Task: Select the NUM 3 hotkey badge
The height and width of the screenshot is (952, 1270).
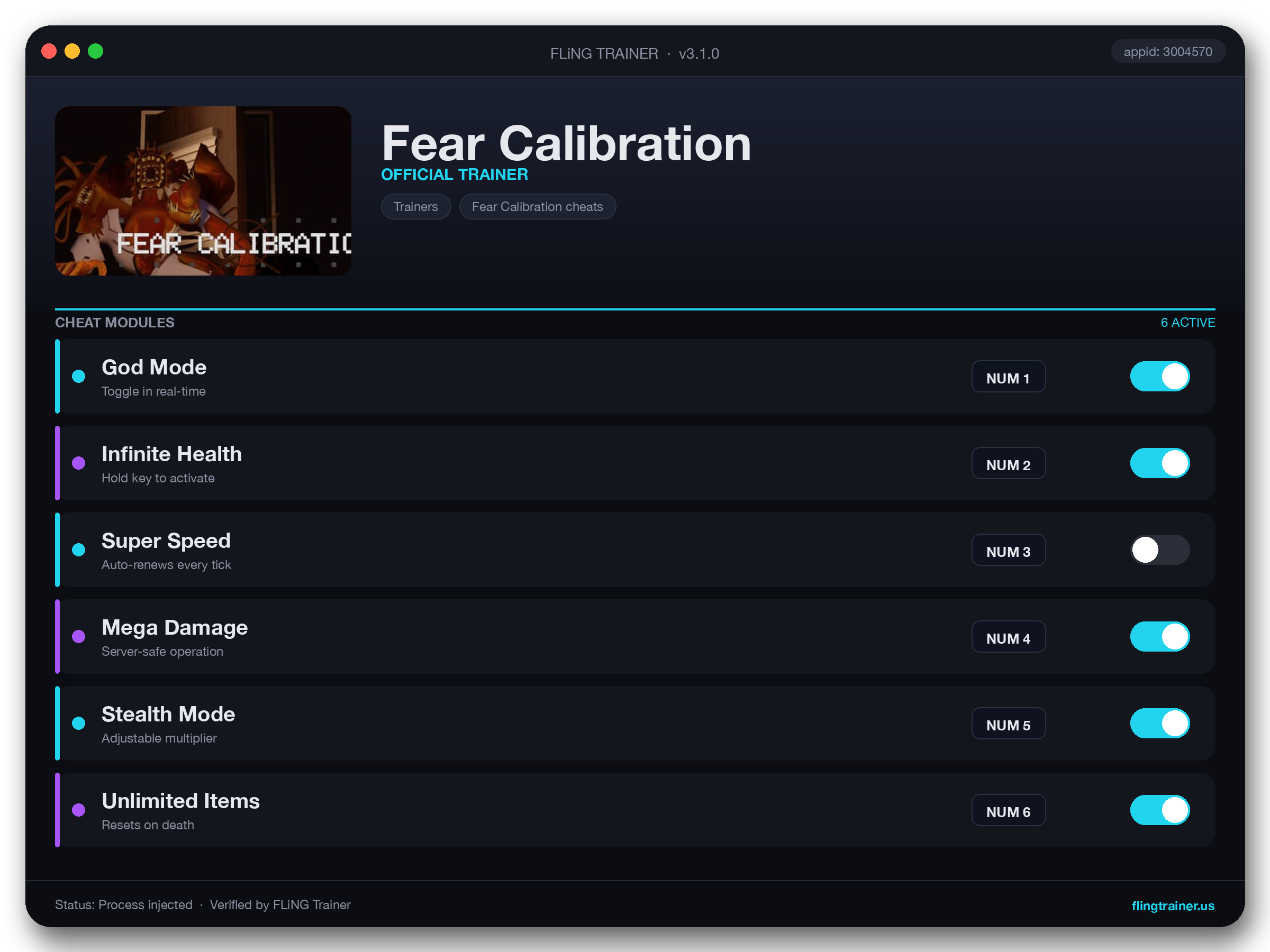Action: click(x=1008, y=550)
